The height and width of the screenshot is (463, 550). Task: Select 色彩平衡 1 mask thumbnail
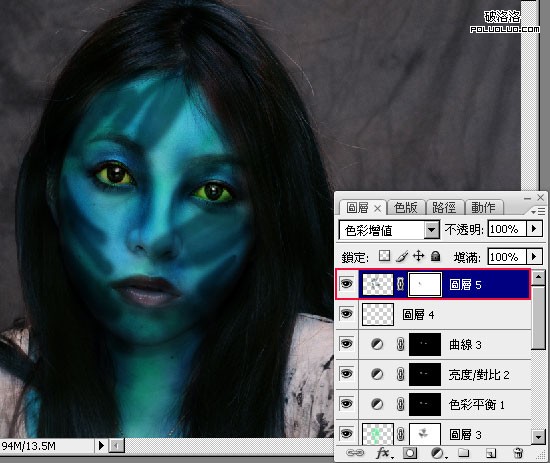pyautogui.click(x=425, y=404)
